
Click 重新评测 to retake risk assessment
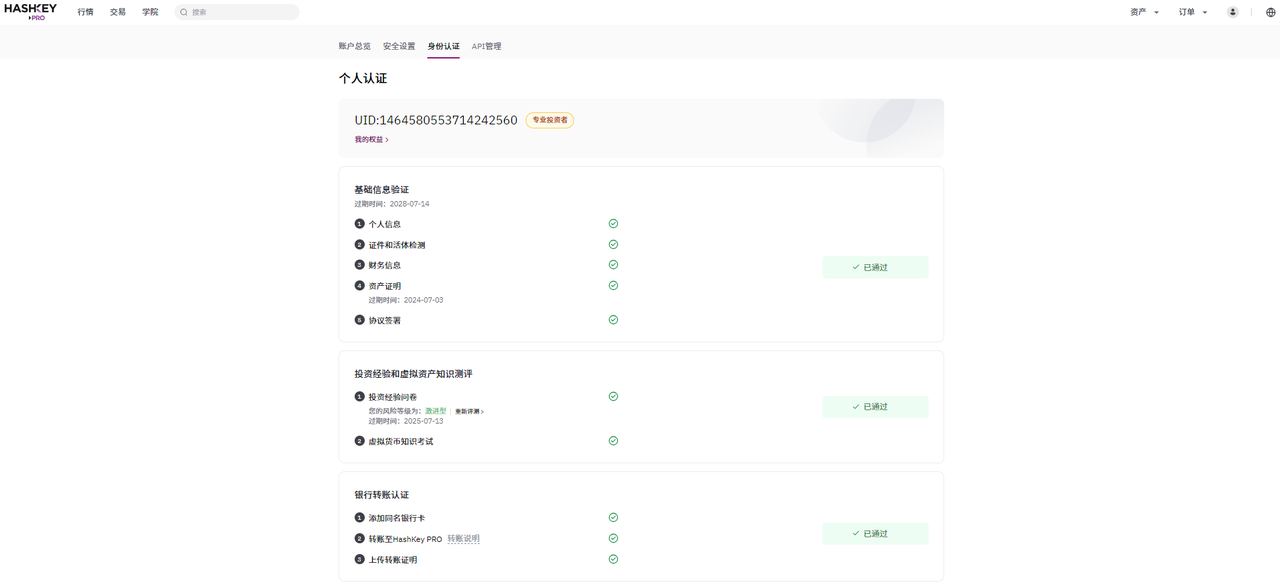coord(469,411)
